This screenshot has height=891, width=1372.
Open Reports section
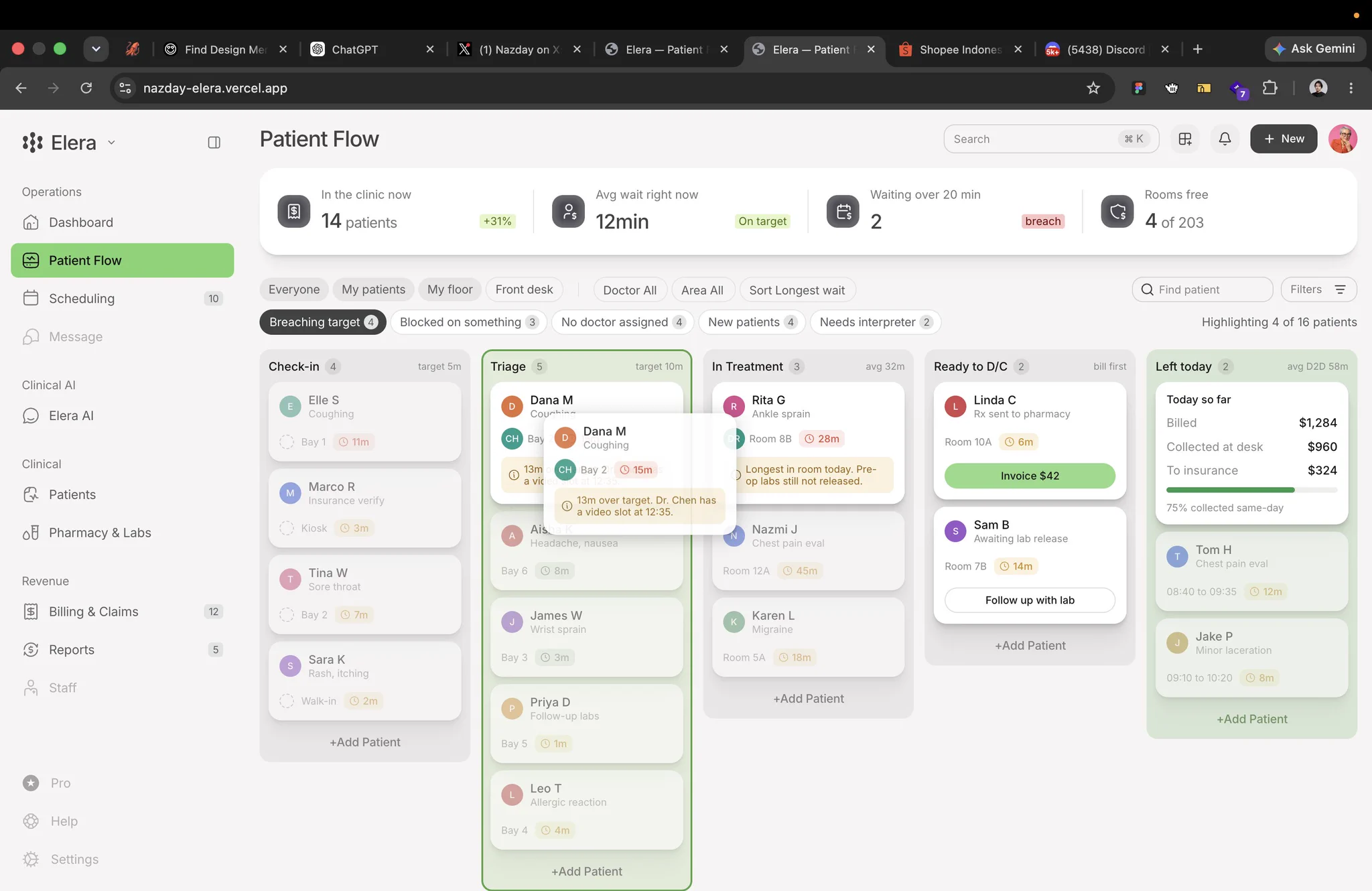(122, 650)
